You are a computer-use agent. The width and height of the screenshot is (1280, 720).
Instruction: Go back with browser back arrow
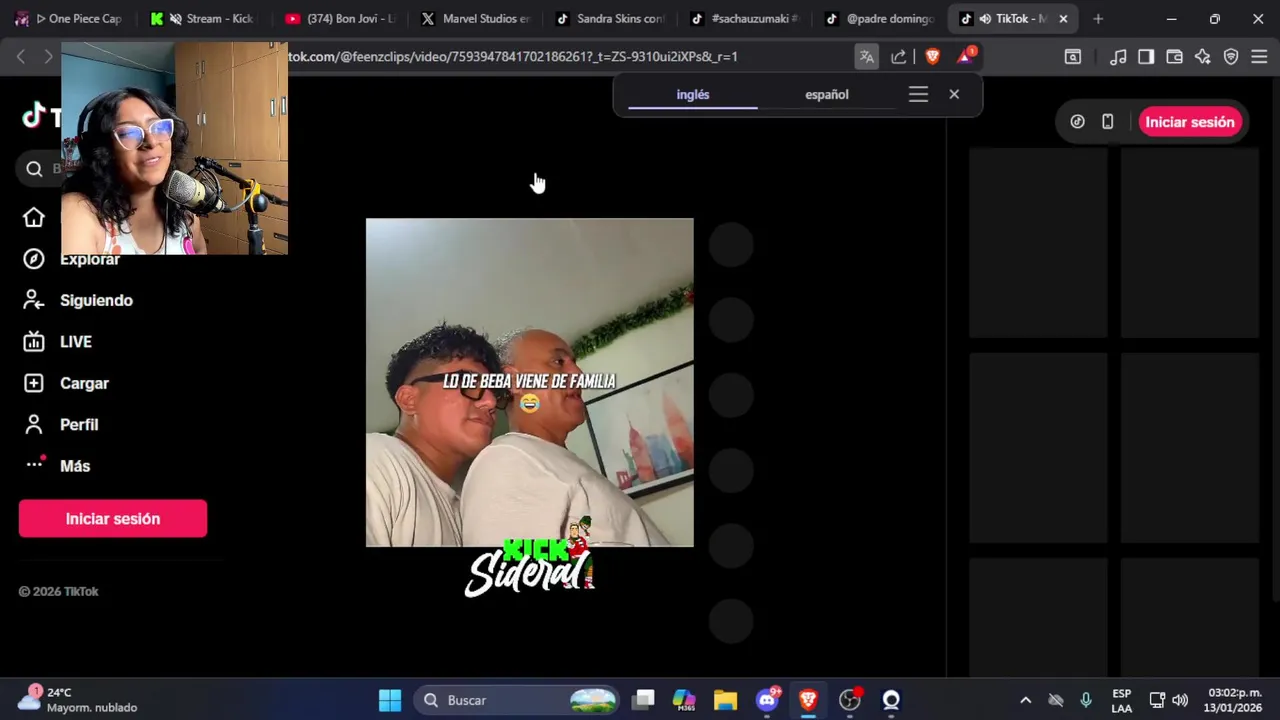coord(21,57)
